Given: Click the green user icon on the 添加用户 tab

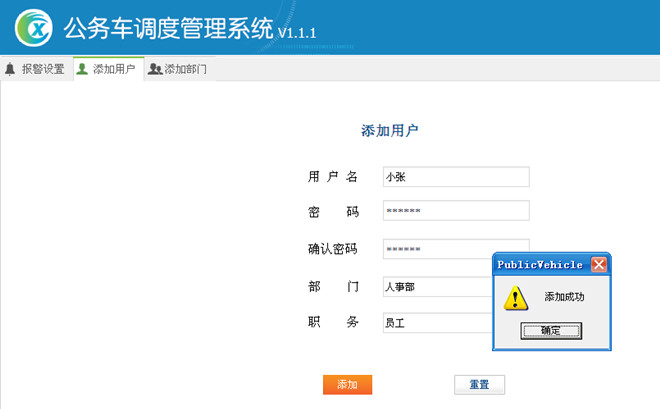Looking at the screenshot, I should [x=82, y=70].
